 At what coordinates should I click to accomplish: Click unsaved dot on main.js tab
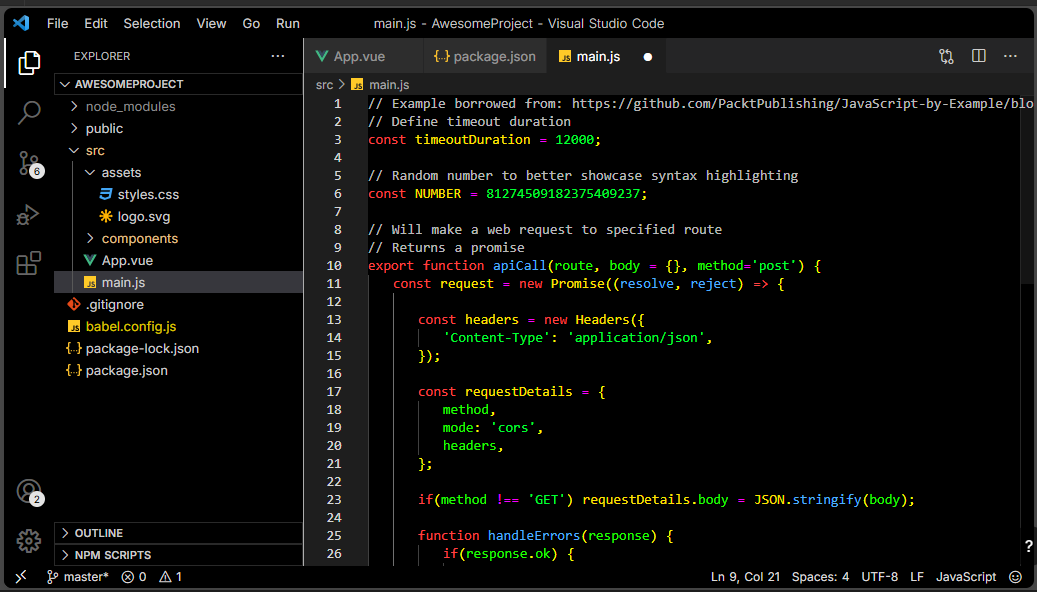point(648,57)
